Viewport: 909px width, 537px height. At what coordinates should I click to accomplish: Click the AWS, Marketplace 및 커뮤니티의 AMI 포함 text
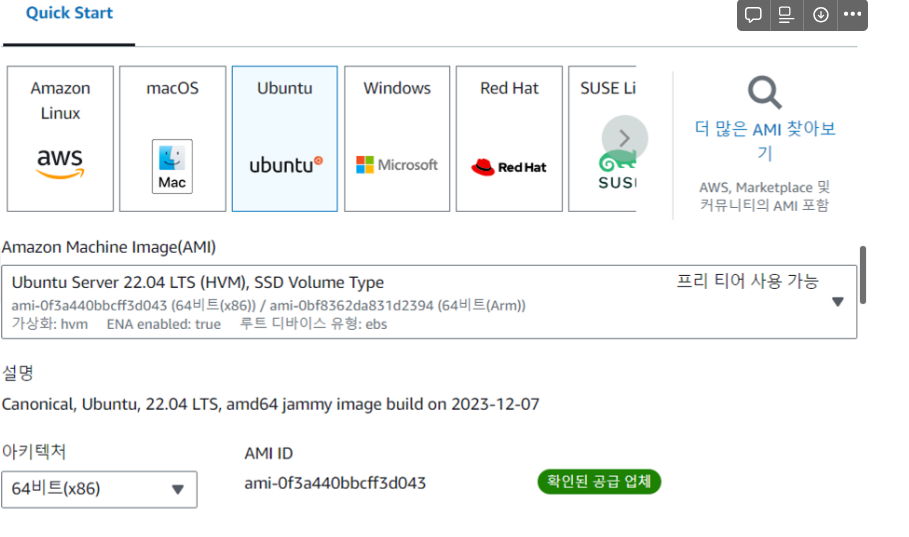click(765, 196)
